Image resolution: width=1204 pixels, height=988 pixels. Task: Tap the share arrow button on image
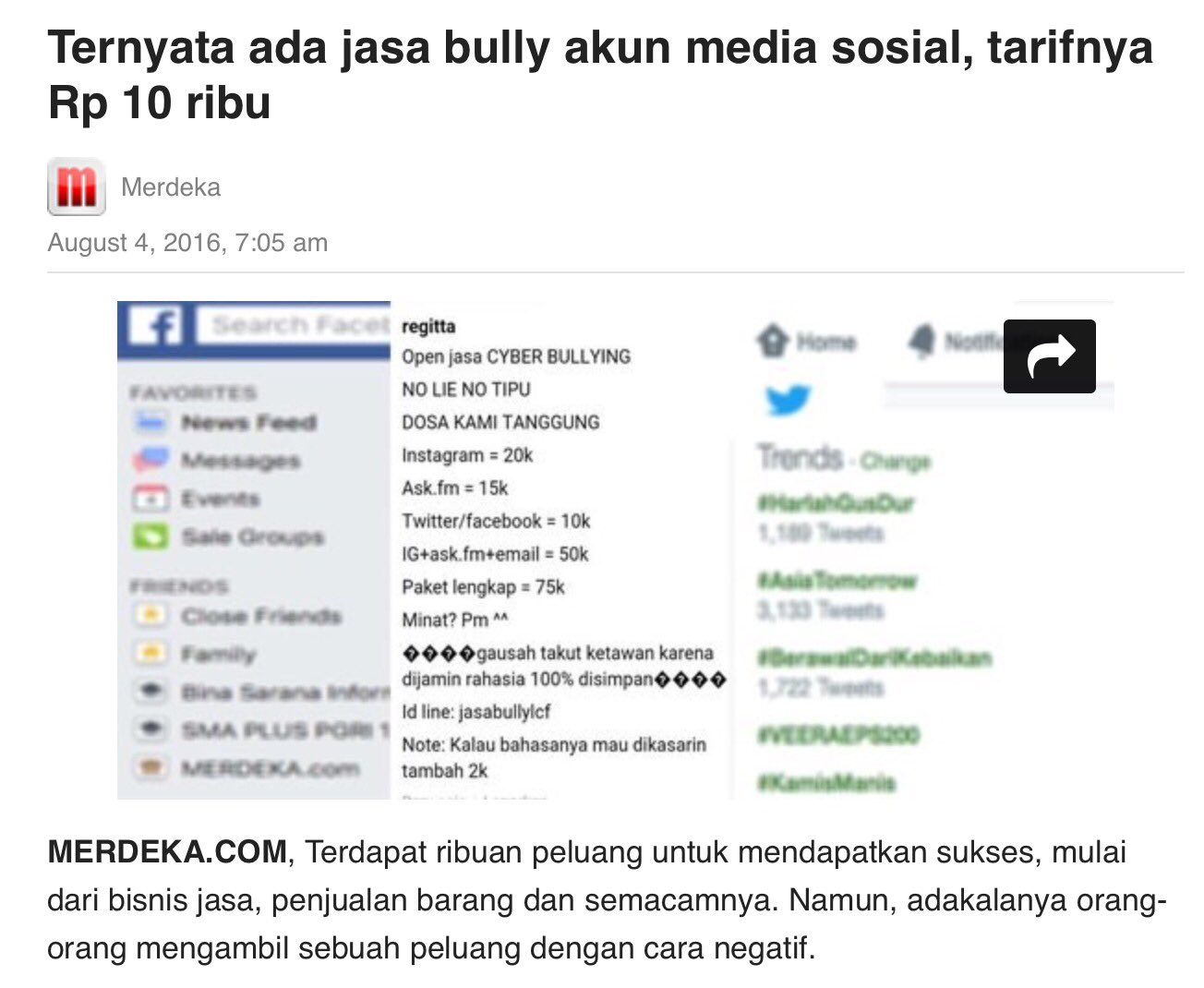tap(1049, 356)
